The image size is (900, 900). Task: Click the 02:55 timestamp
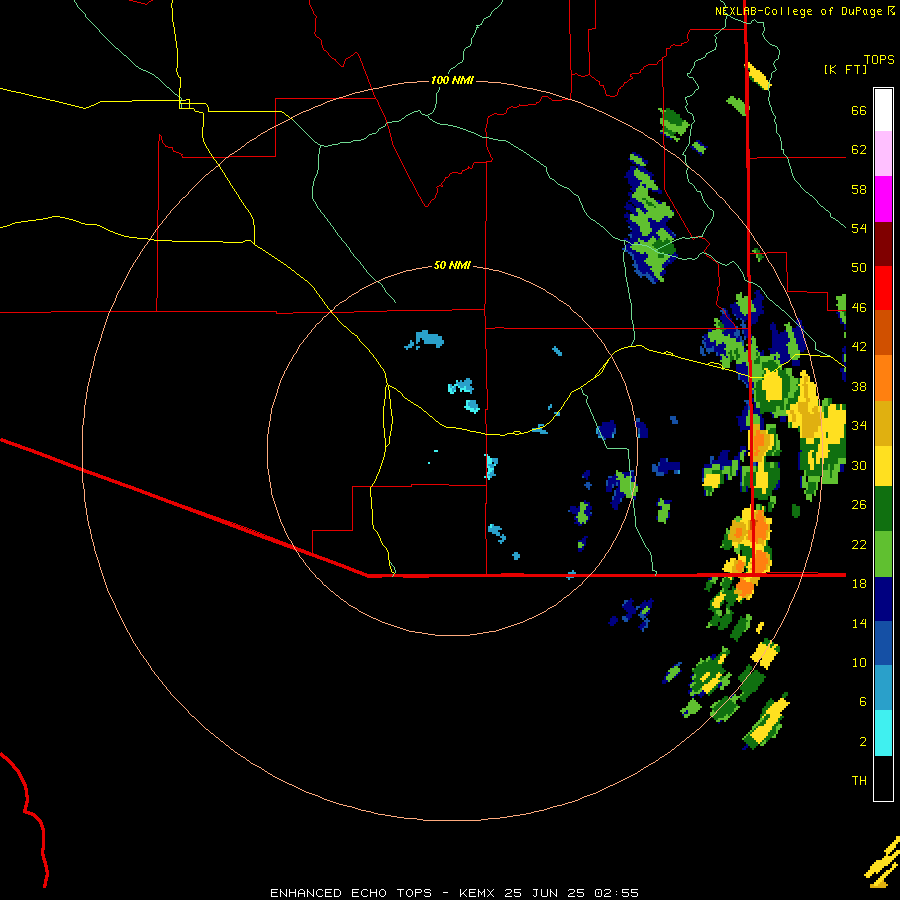click(x=616, y=893)
